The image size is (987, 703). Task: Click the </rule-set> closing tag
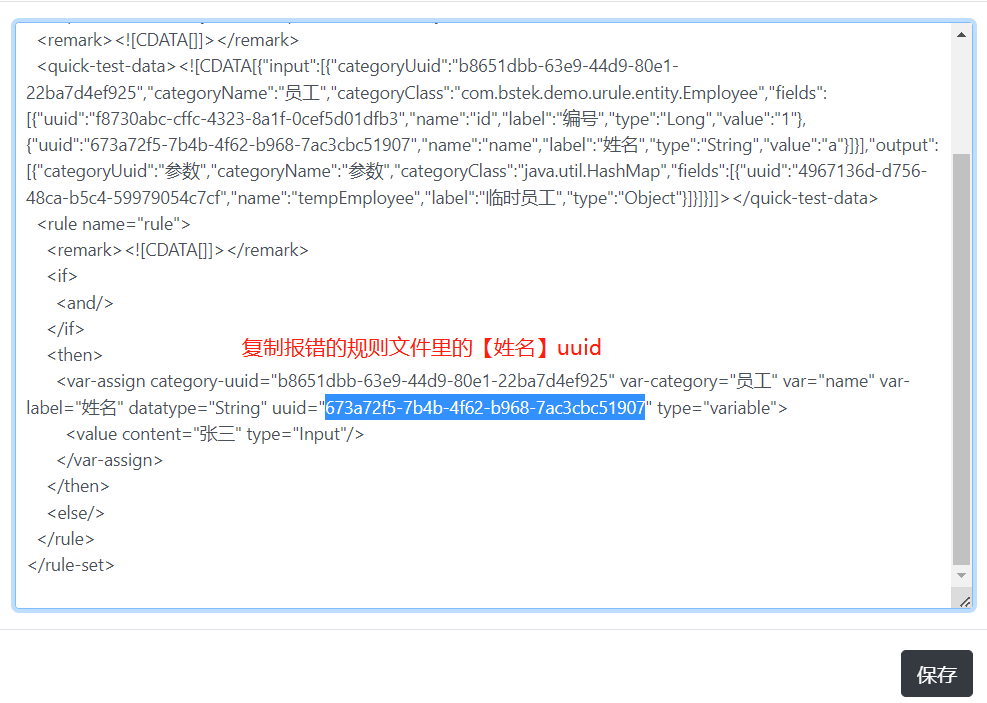pyautogui.click(x=71, y=565)
